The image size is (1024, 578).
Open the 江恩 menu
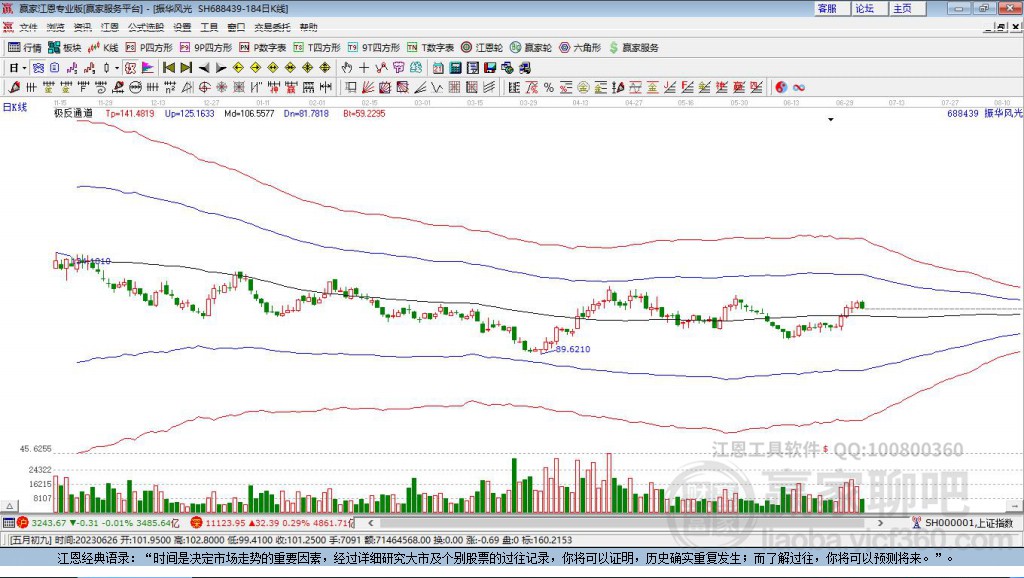(x=110, y=27)
